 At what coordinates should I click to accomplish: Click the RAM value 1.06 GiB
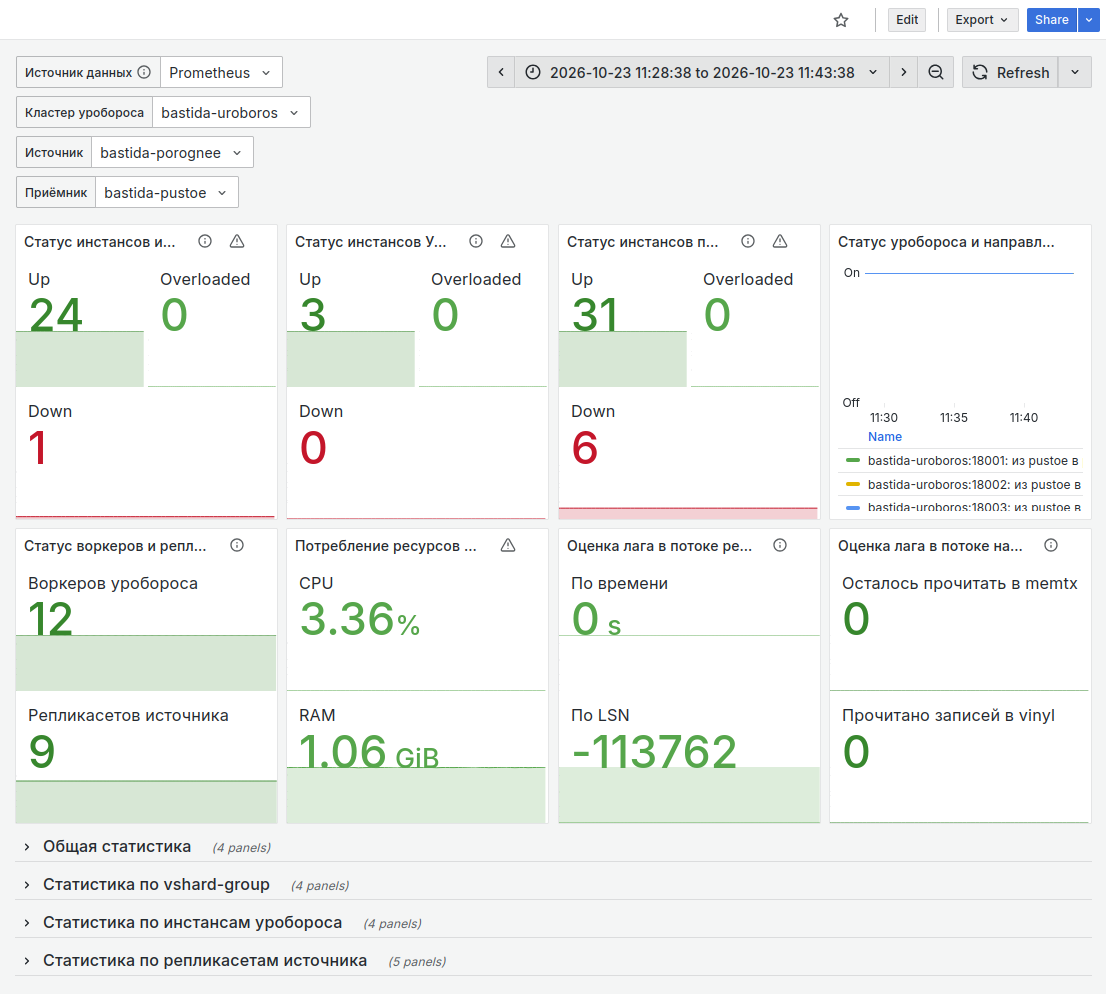tap(368, 751)
